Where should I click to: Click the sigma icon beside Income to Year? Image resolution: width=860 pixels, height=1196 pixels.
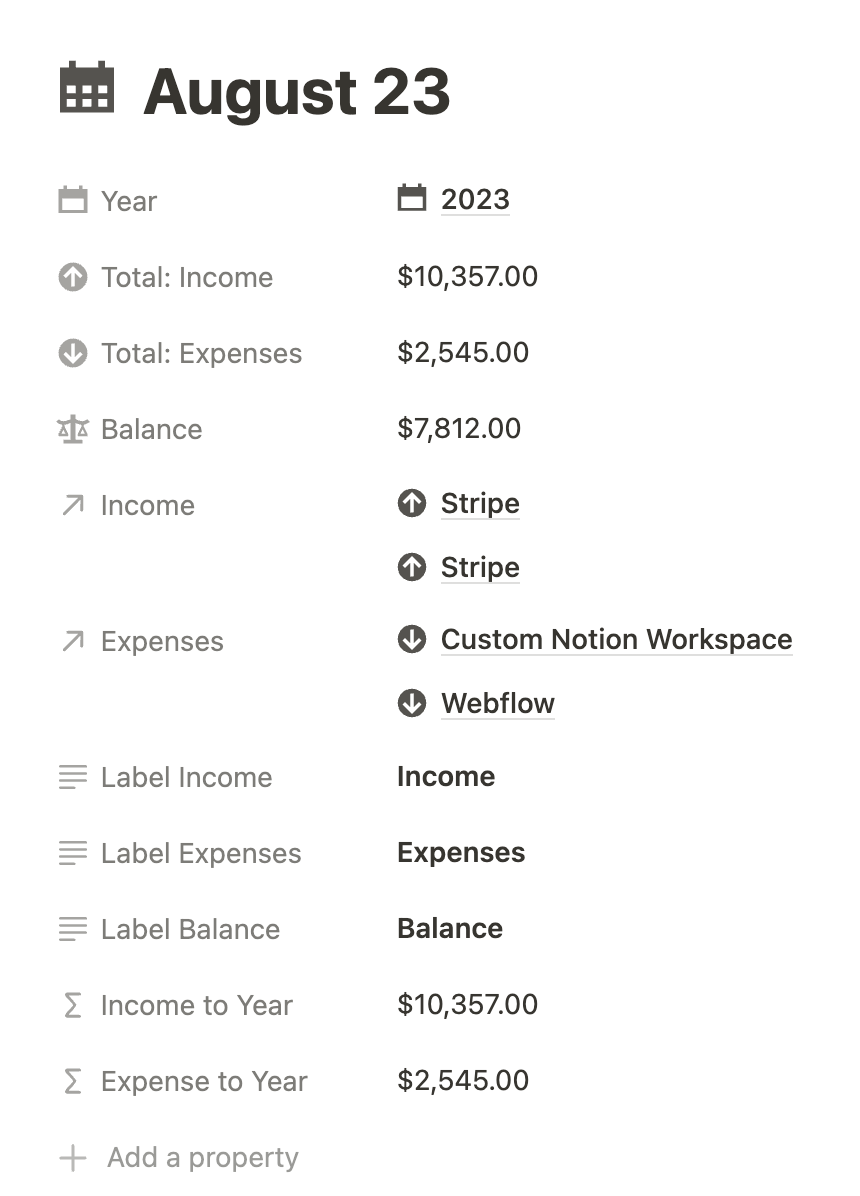point(73,1005)
